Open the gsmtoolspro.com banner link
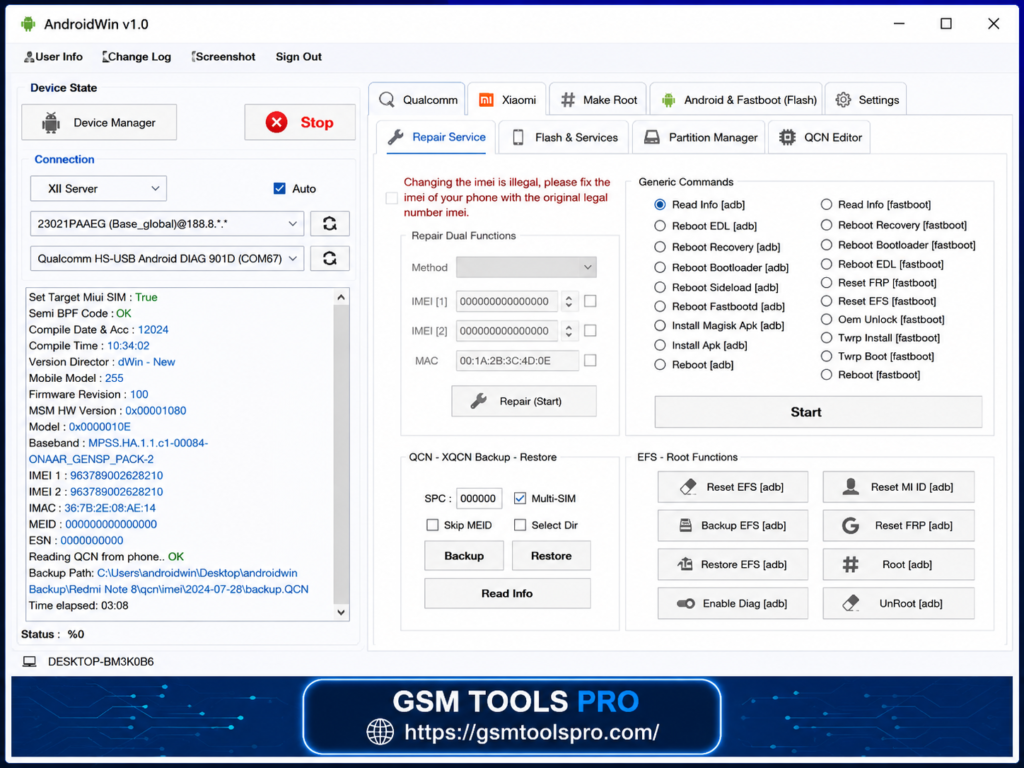The width and height of the screenshot is (1024, 768). coord(531,732)
